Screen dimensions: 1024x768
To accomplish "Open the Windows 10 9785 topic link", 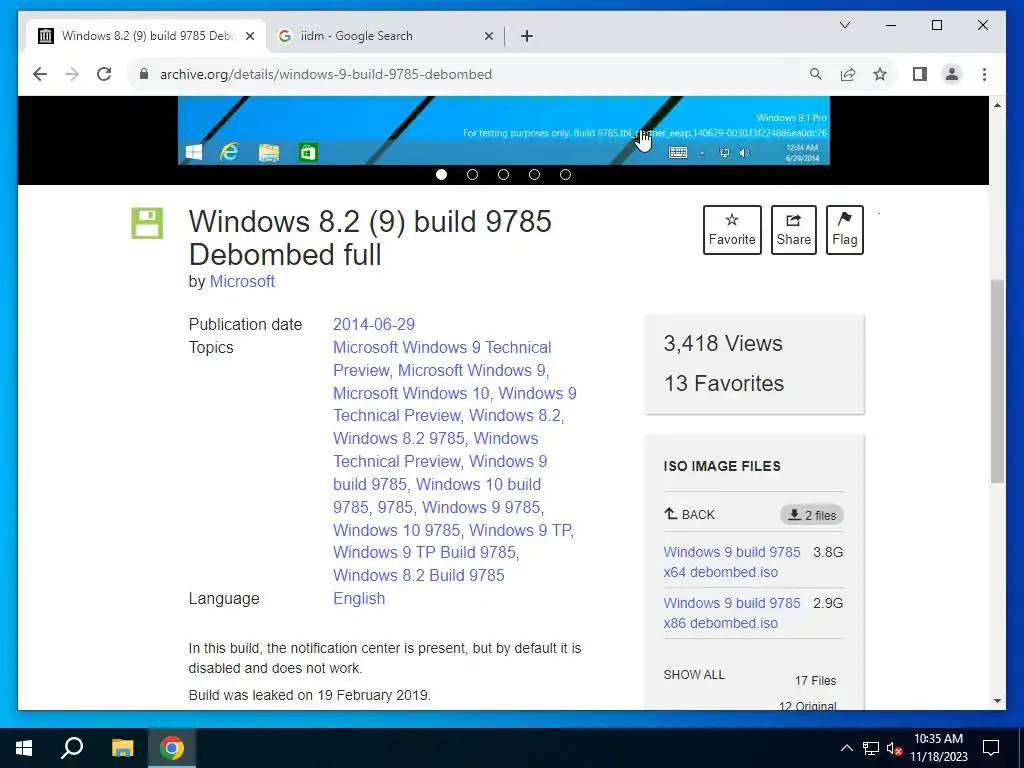I will pos(396,530).
